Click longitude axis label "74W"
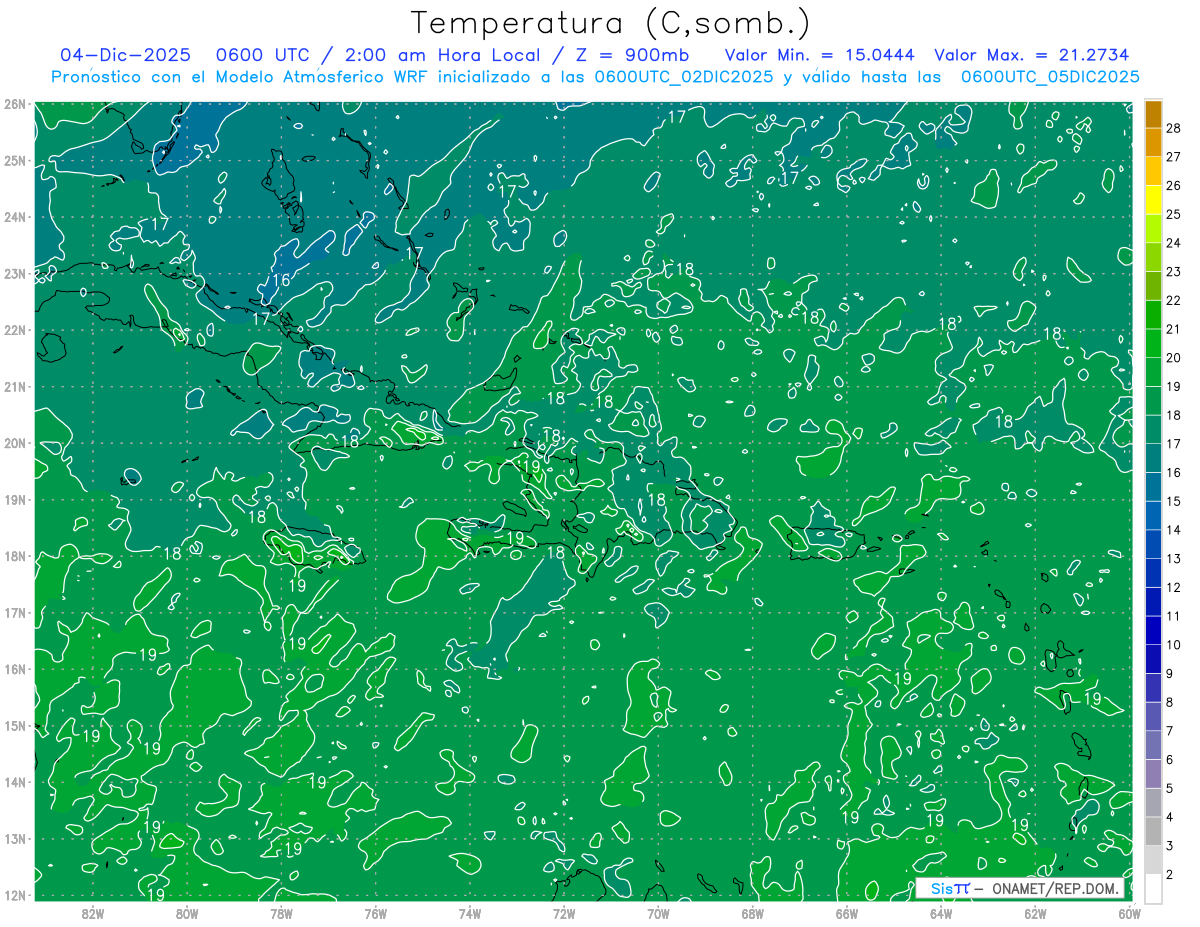This screenshot has height=927, width=1200. (x=470, y=913)
